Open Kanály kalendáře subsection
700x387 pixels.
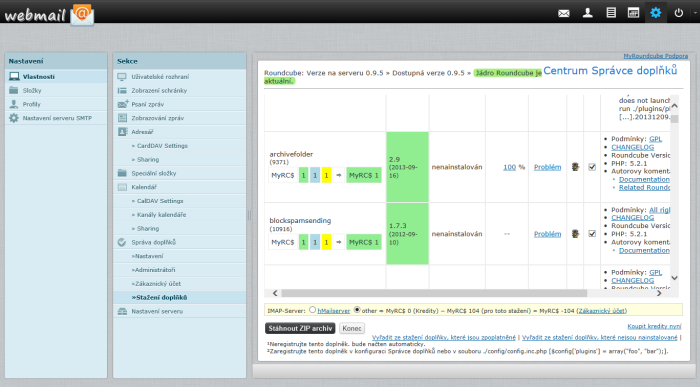[179, 215]
